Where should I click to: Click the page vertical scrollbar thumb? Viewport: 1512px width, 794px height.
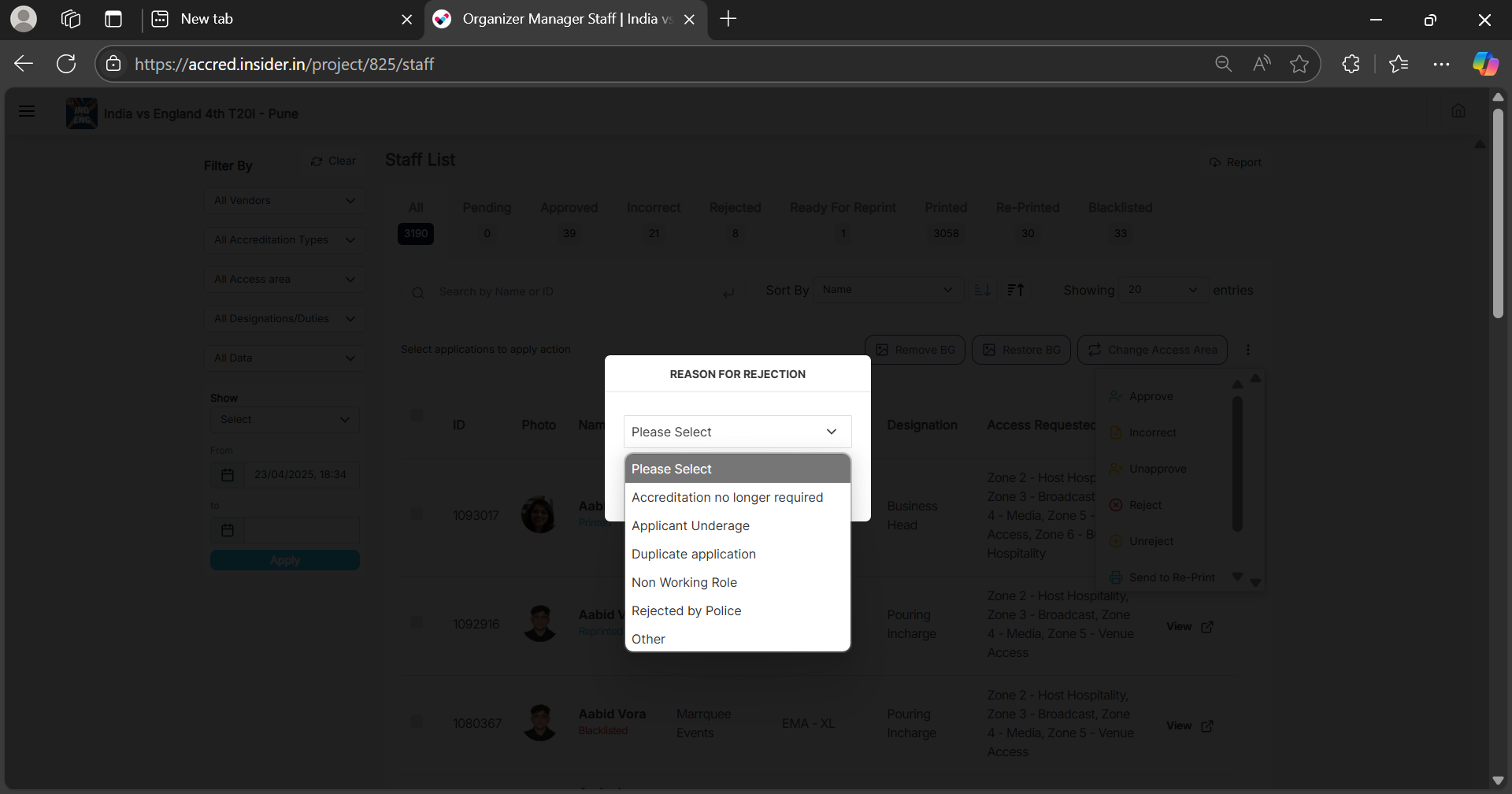point(1498,213)
